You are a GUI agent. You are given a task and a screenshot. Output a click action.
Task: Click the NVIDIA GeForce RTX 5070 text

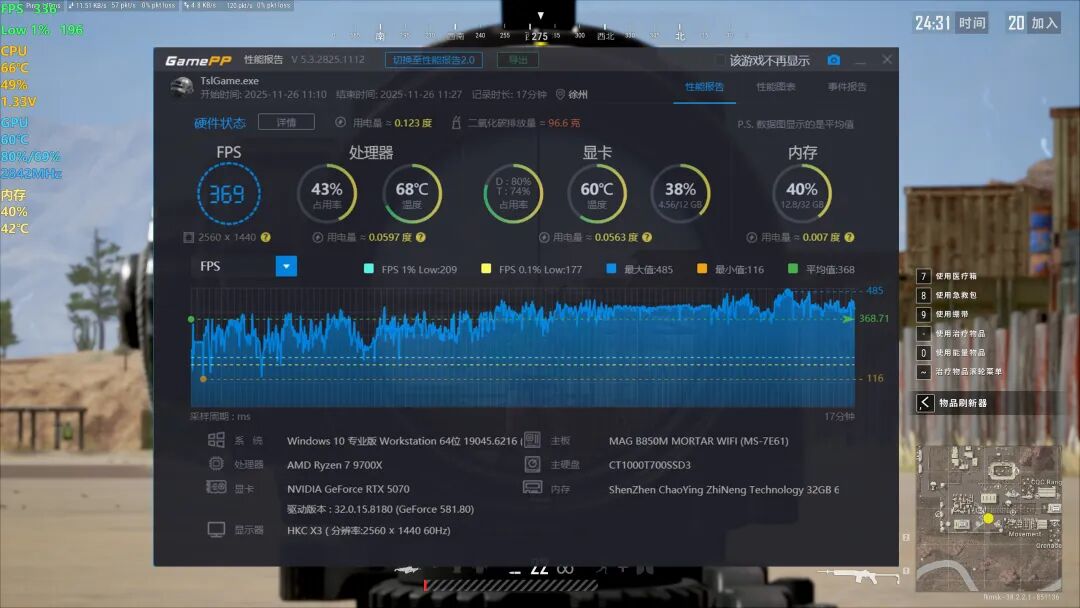[x=348, y=489]
